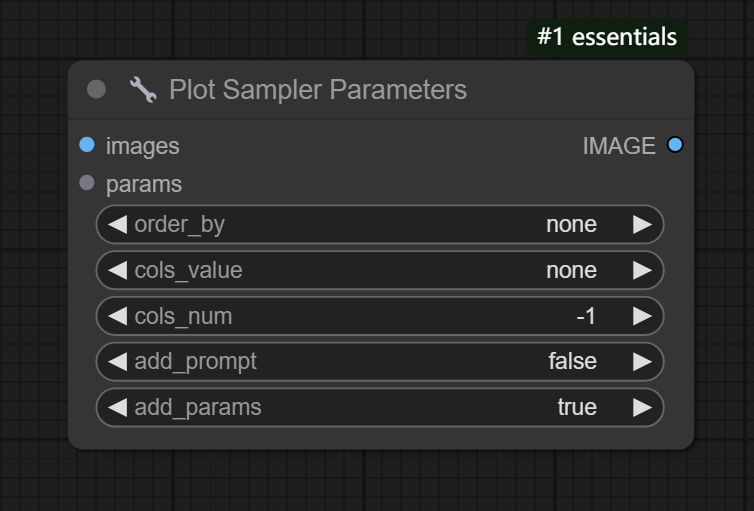Click left arrow of add_prompt
This screenshot has width=754, height=511.
click(118, 361)
